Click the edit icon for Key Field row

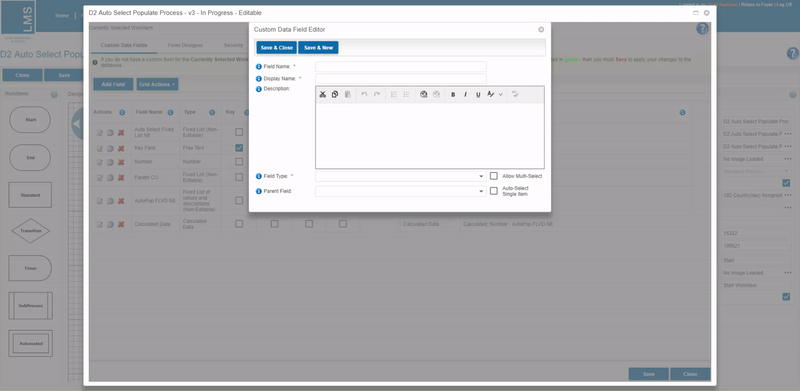pyautogui.click(x=100, y=149)
